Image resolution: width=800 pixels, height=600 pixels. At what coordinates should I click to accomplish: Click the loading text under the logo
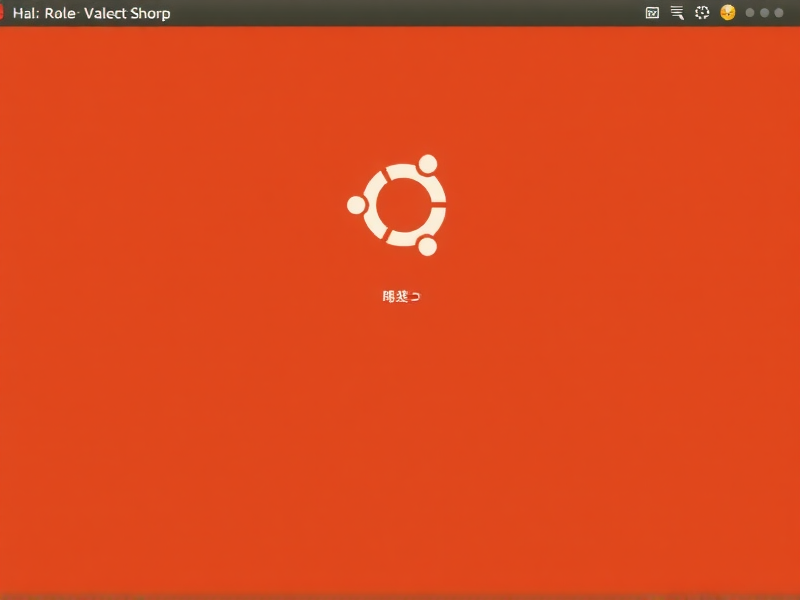(400, 295)
